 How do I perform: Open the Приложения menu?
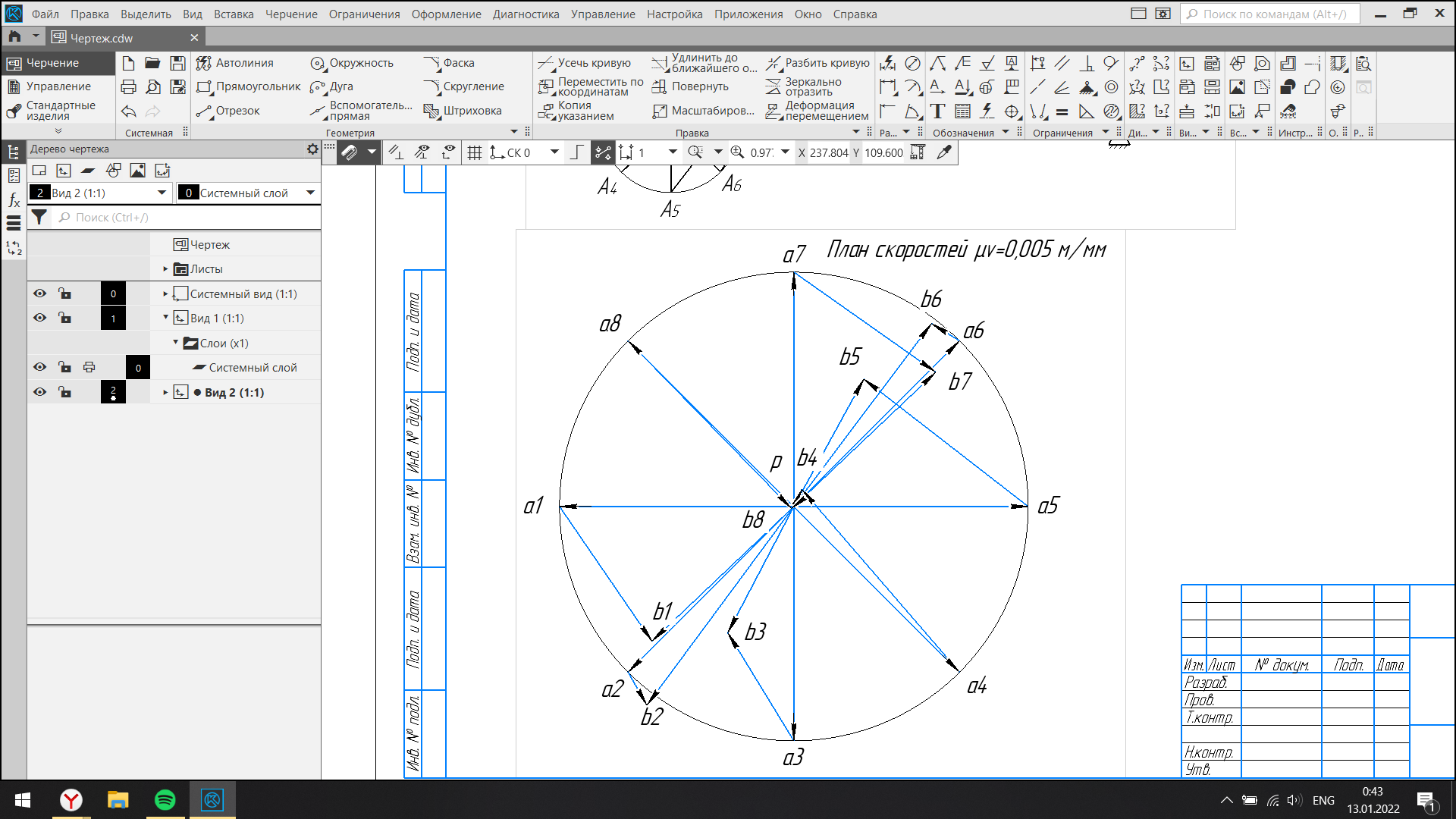[x=748, y=14]
